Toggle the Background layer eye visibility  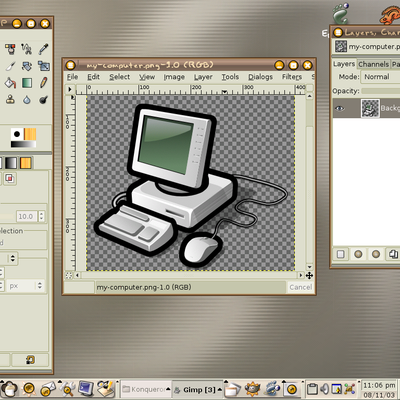[x=340, y=108]
